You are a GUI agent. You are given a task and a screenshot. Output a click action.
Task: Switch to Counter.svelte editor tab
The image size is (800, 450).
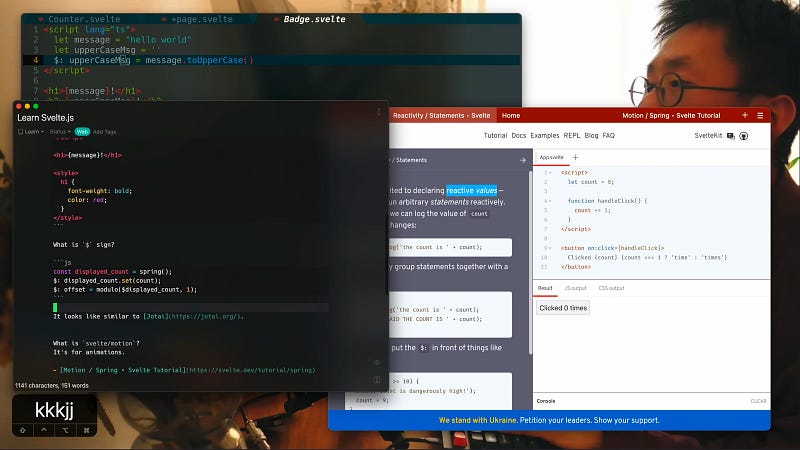[x=84, y=19]
